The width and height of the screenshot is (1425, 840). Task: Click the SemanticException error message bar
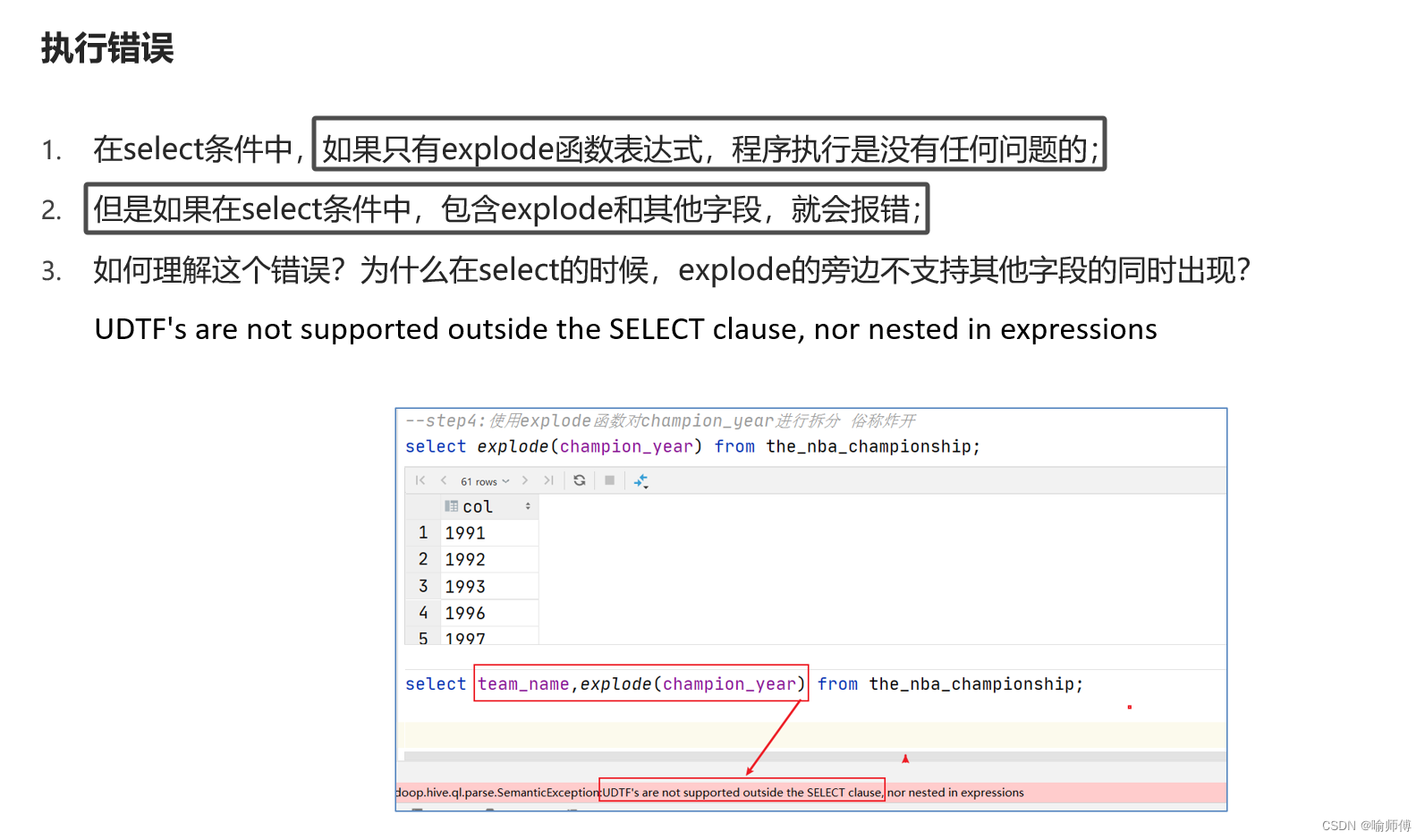click(x=811, y=793)
